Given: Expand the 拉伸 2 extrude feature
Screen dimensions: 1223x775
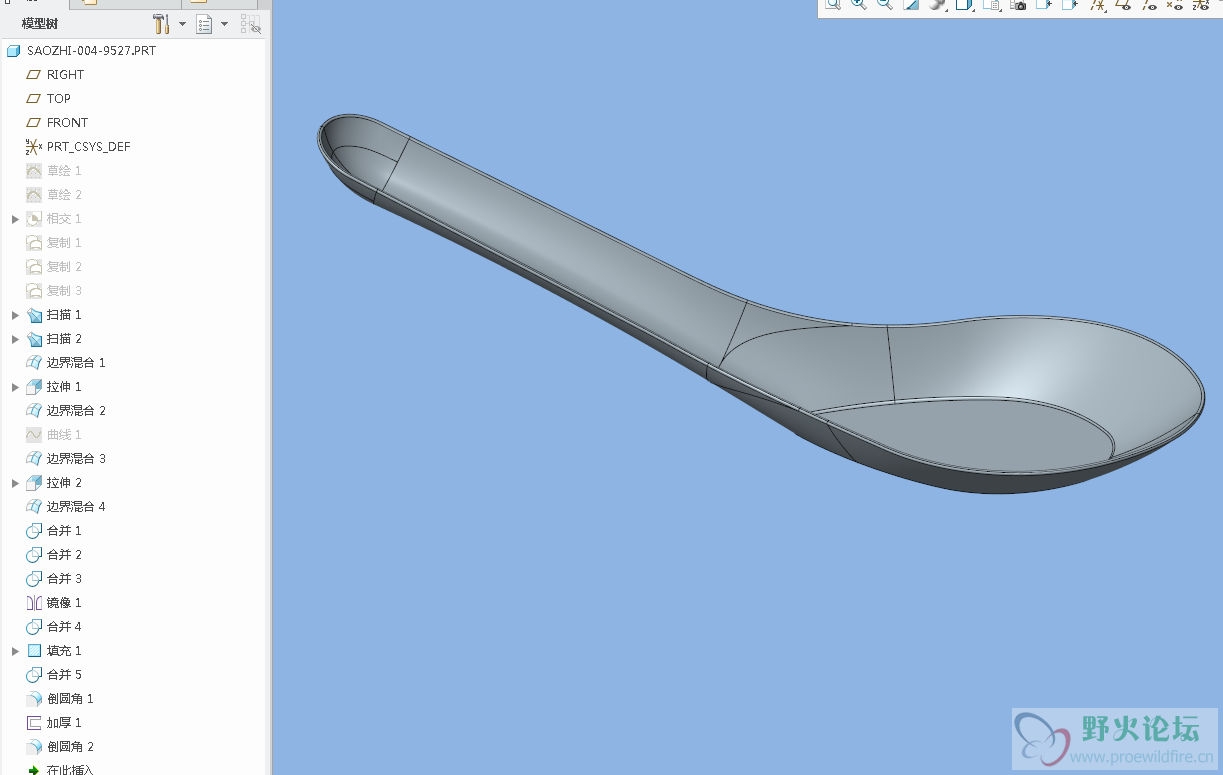Looking at the screenshot, I should click(15, 482).
